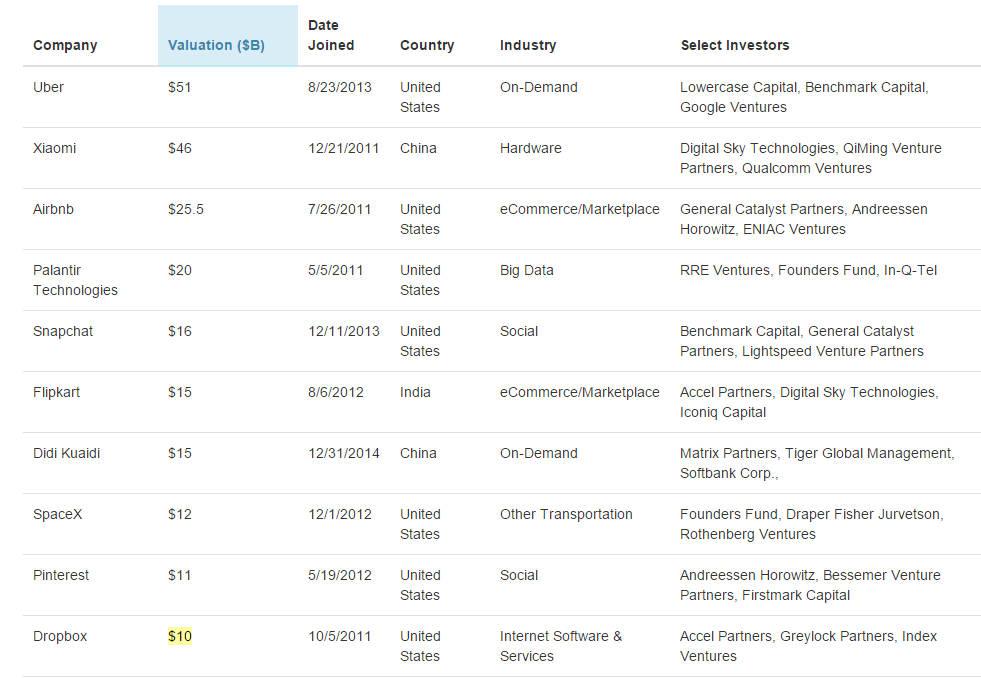Click the Select Investors column header
981x678 pixels.
point(734,45)
